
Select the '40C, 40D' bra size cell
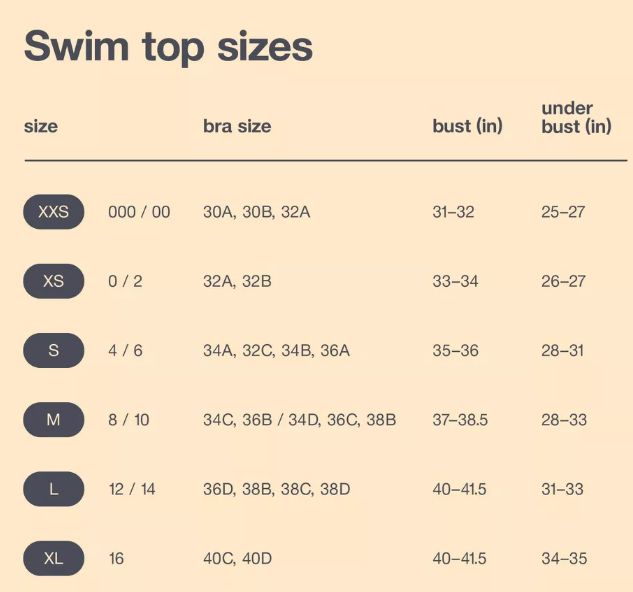click(238, 558)
